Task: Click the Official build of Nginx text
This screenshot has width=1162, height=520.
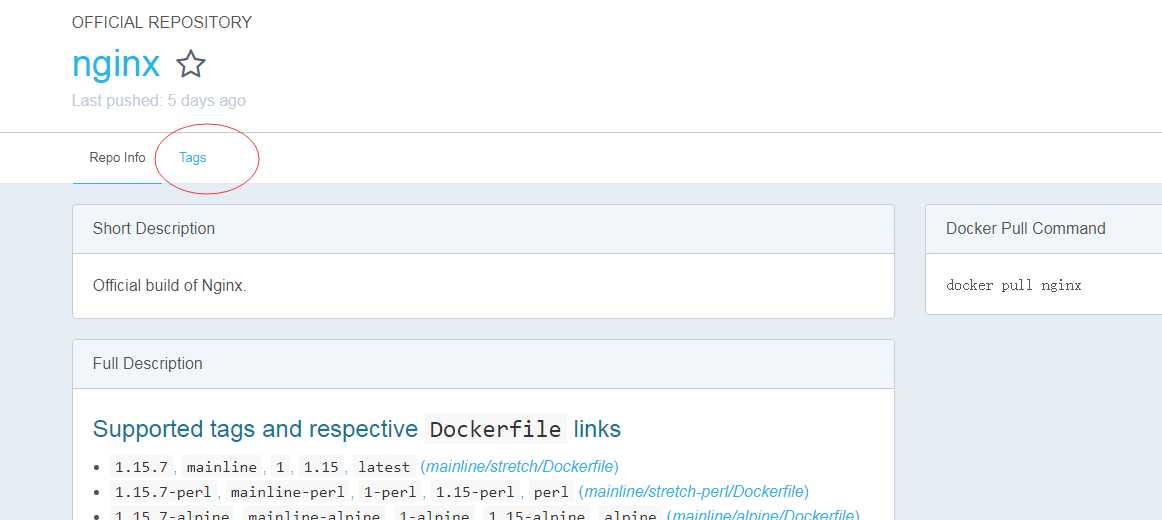Action: click(170, 286)
